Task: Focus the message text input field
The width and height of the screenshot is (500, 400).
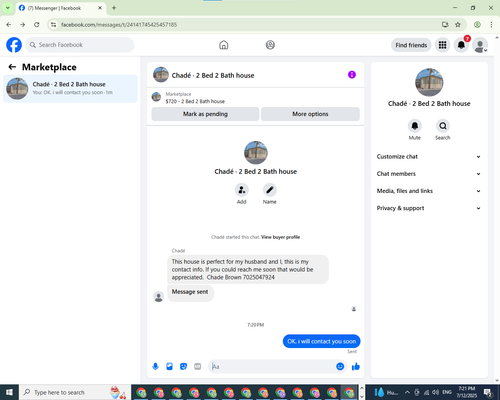Action: tap(272, 367)
